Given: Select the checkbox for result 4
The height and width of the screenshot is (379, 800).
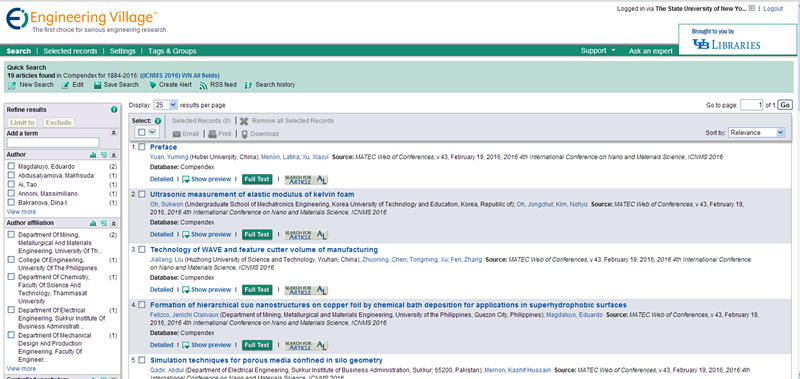Looking at the screenshot, I should (142, 305).
